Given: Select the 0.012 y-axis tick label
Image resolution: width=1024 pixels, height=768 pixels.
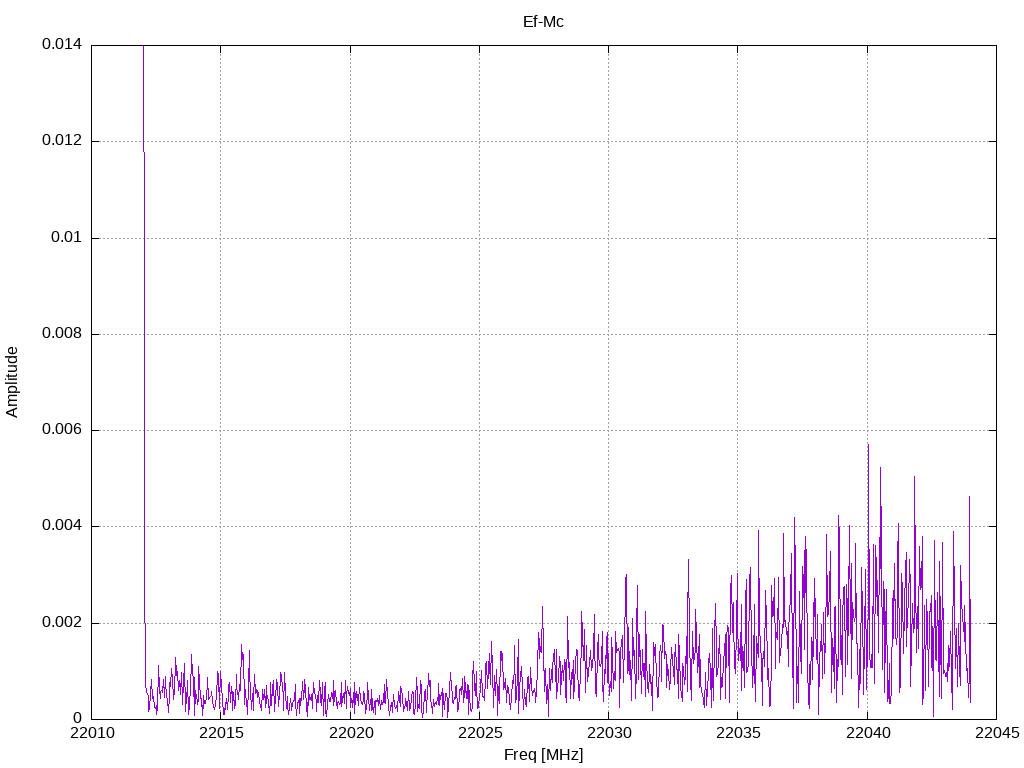Looking at the screenshot, I should [x=61, y=141].
